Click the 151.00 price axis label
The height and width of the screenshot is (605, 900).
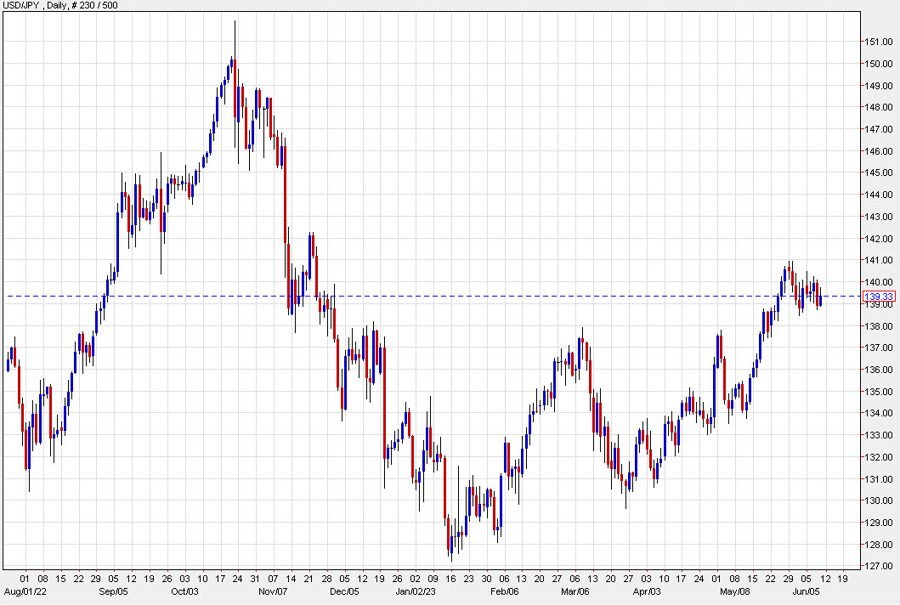pos(876,42)
